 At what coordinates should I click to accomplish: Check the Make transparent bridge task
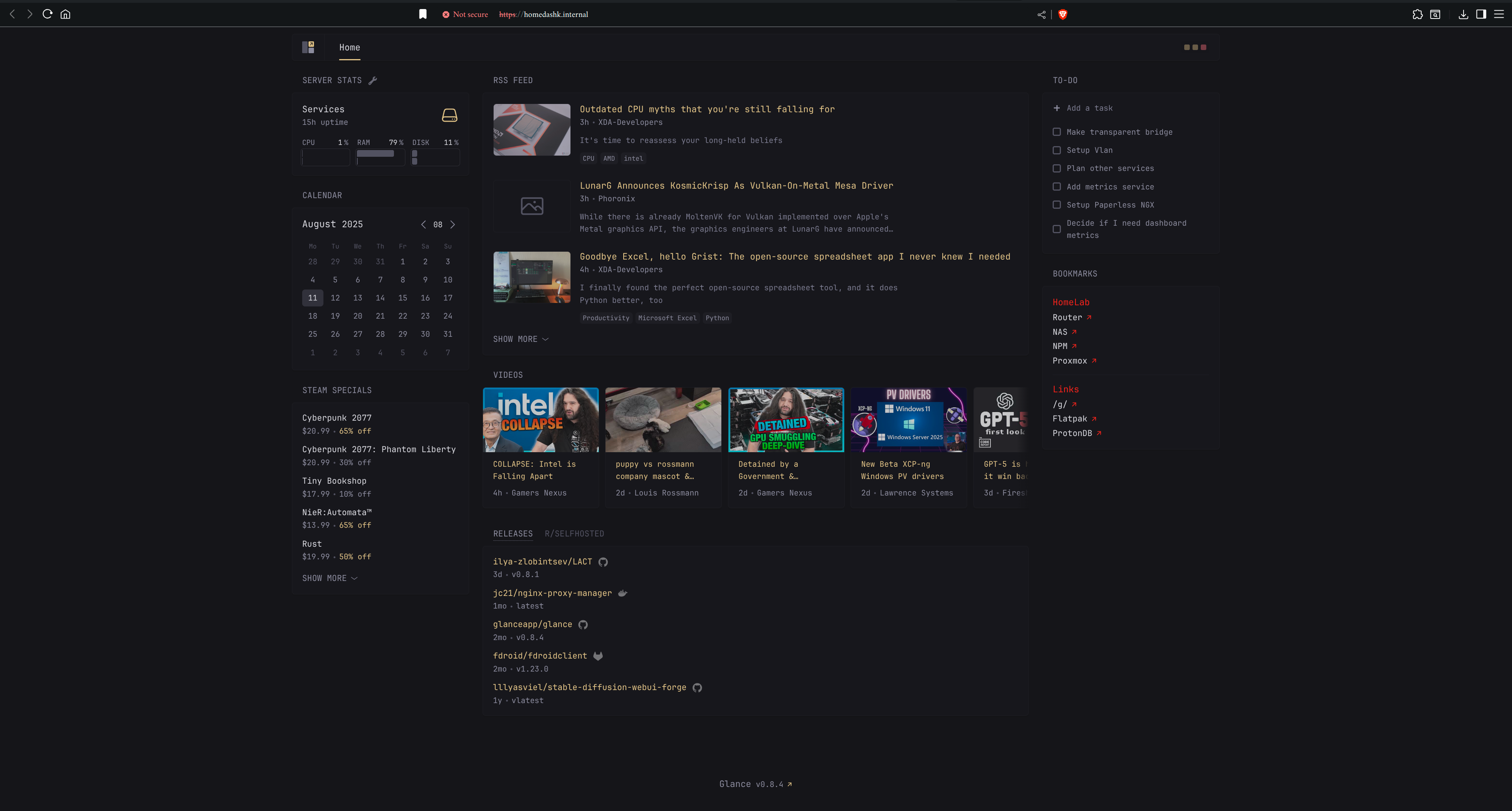1057,132
